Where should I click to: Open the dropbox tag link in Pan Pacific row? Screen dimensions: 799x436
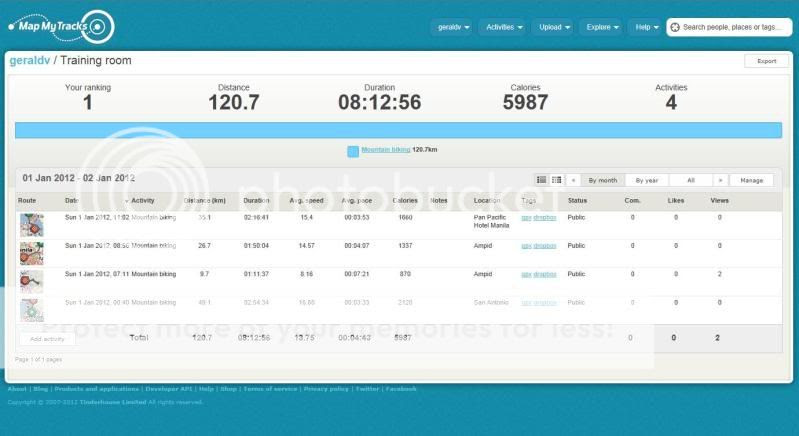pos(545,217)
